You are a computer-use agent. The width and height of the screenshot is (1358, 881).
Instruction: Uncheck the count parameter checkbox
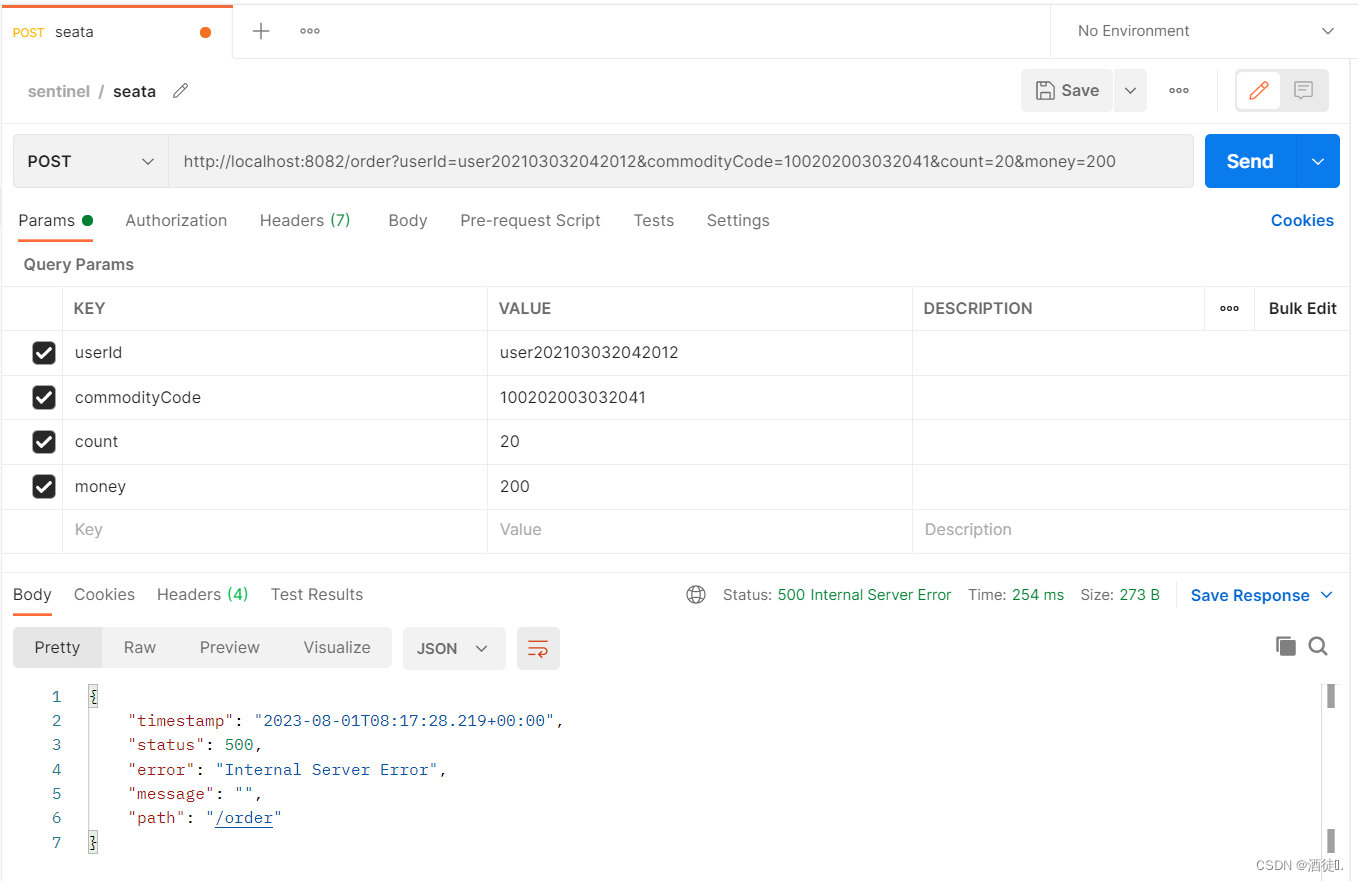[44, 441]
